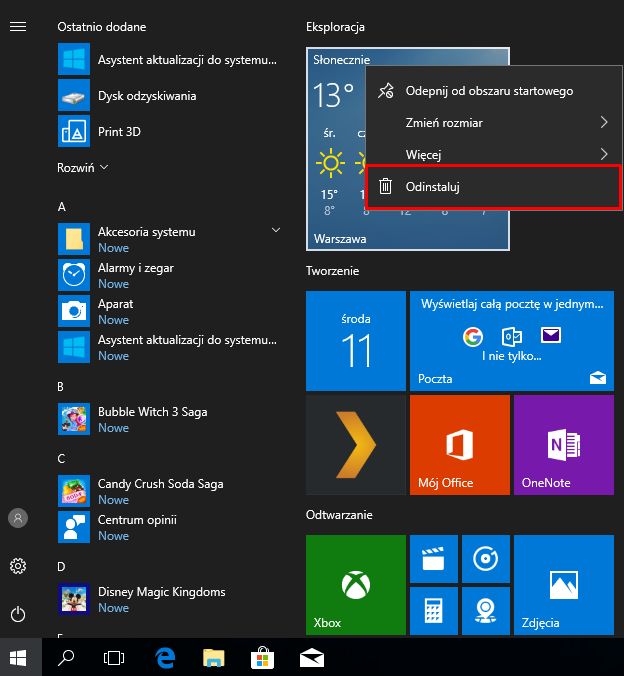Click the letter A section header
This screenshot has height=676, width=624.
tap(62, 207)
